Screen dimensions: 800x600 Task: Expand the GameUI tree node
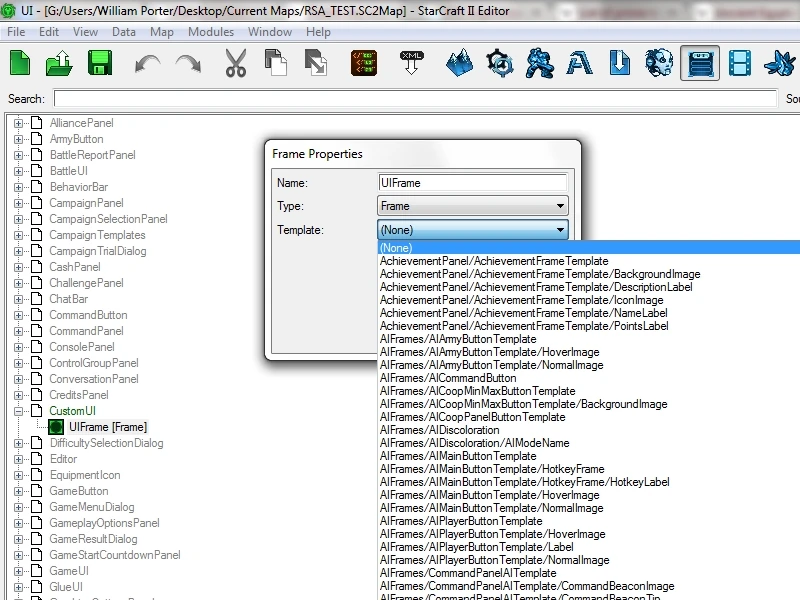click(x=18, y=571)
